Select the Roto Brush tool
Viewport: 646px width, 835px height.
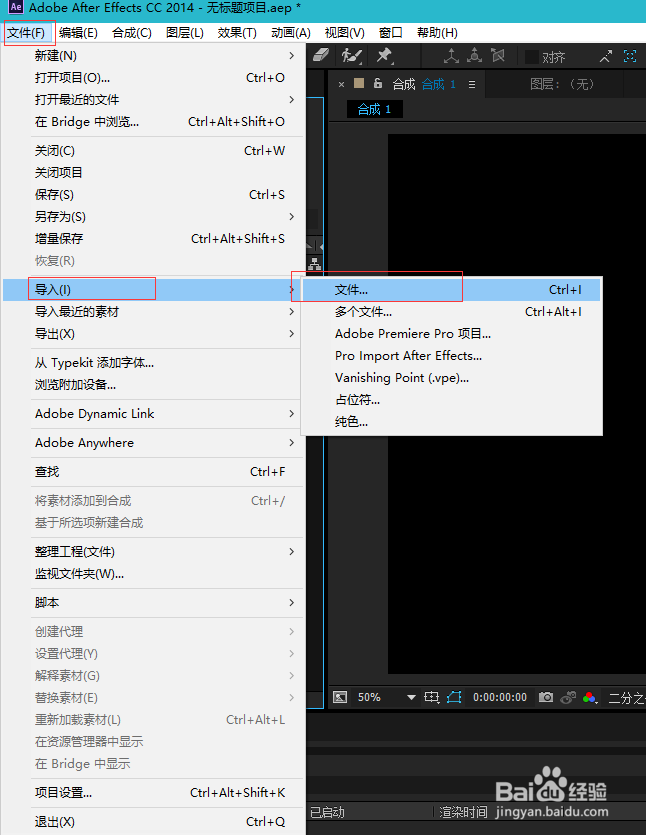[x=351, y=55]
